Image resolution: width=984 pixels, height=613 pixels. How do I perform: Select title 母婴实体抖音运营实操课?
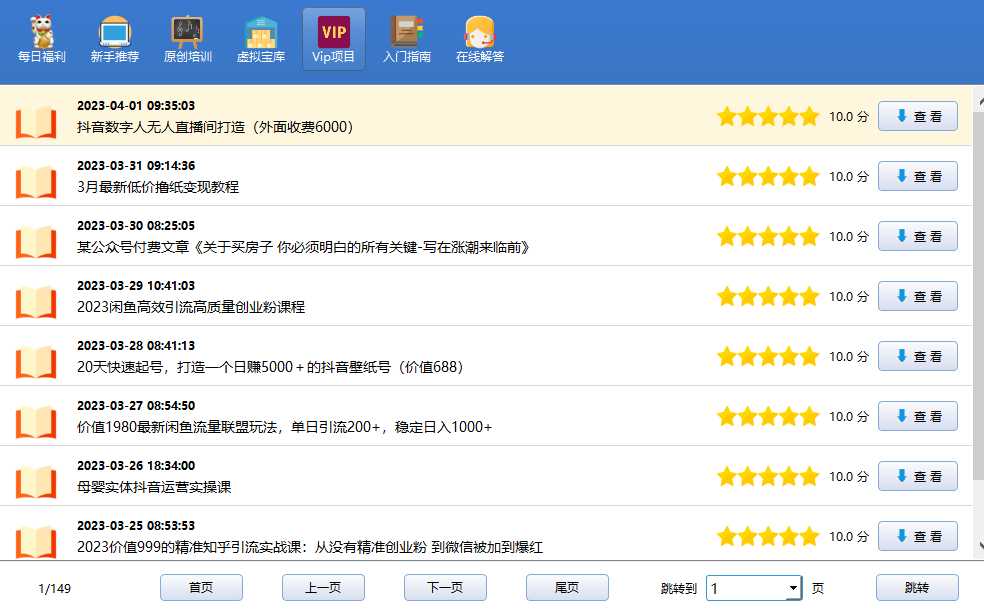pos(154,487)
